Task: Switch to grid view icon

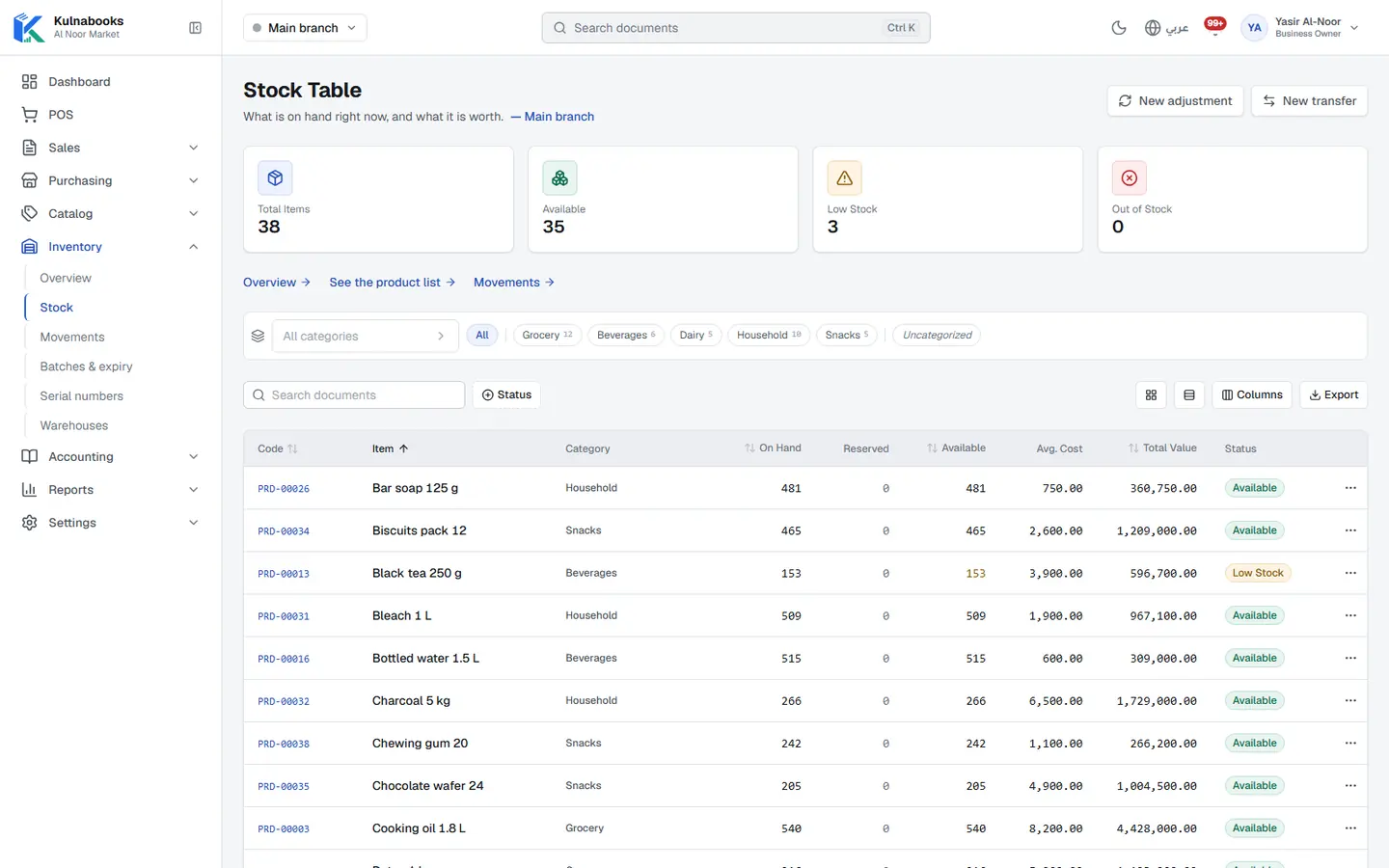Action: tap(1151, 394)
